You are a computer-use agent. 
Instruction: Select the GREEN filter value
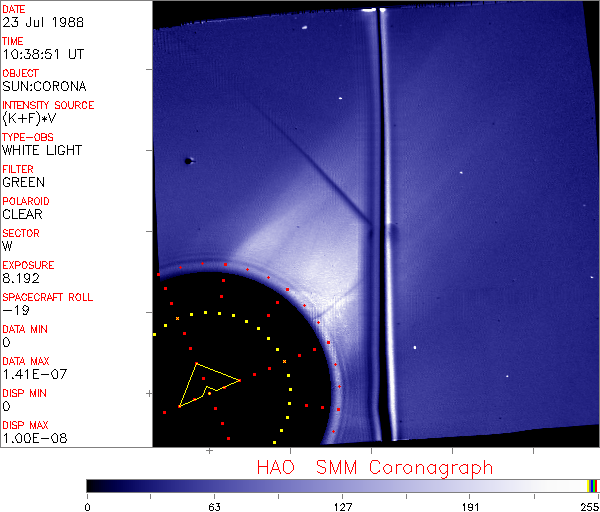pos(23,182)
